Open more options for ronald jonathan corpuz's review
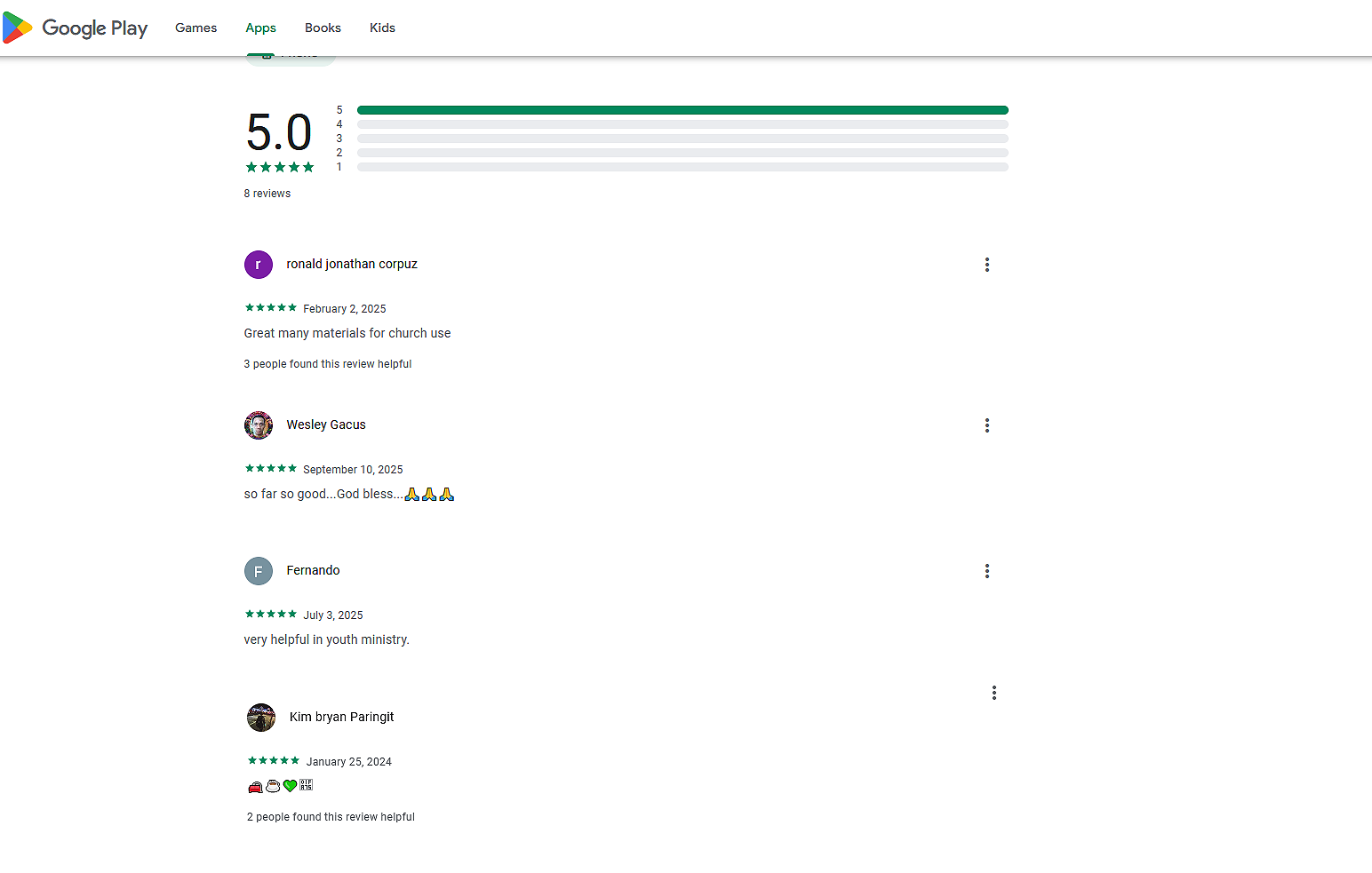Screen dimensions: 1372x873 coord(986,265)
